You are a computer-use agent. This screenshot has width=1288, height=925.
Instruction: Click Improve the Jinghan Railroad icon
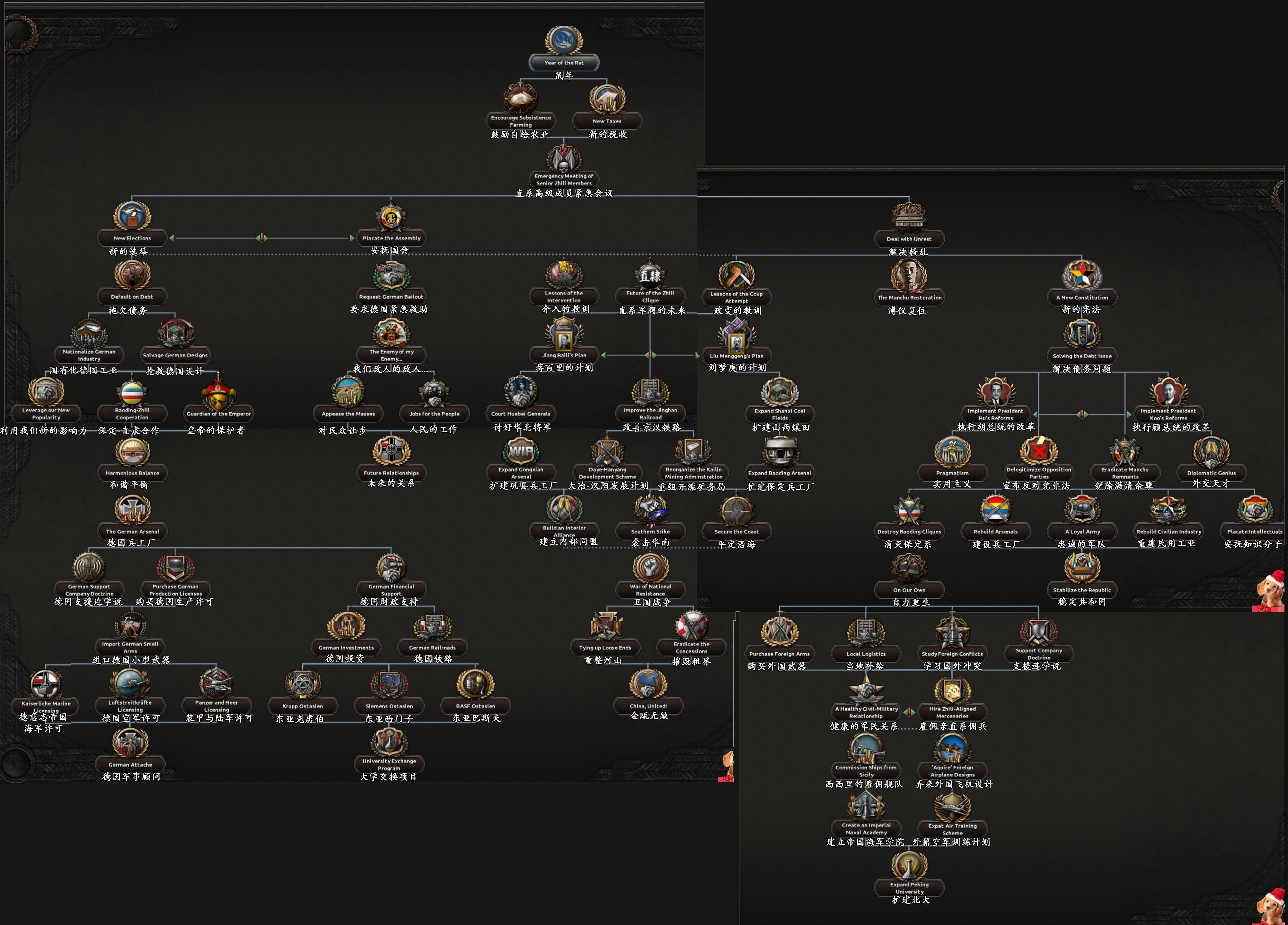(x=650, y=392)
